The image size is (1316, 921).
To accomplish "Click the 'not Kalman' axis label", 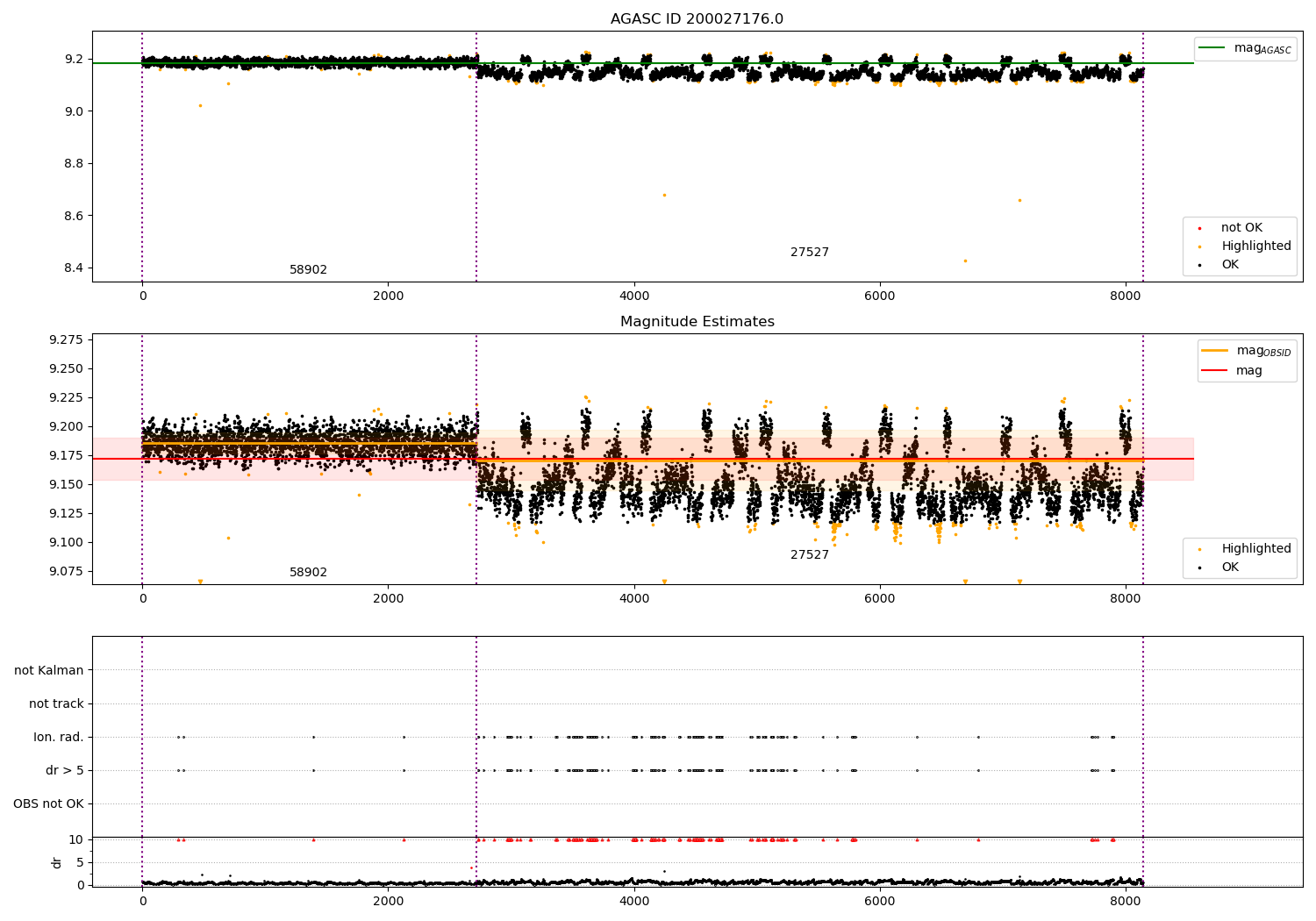I will (x=49, y=671).
